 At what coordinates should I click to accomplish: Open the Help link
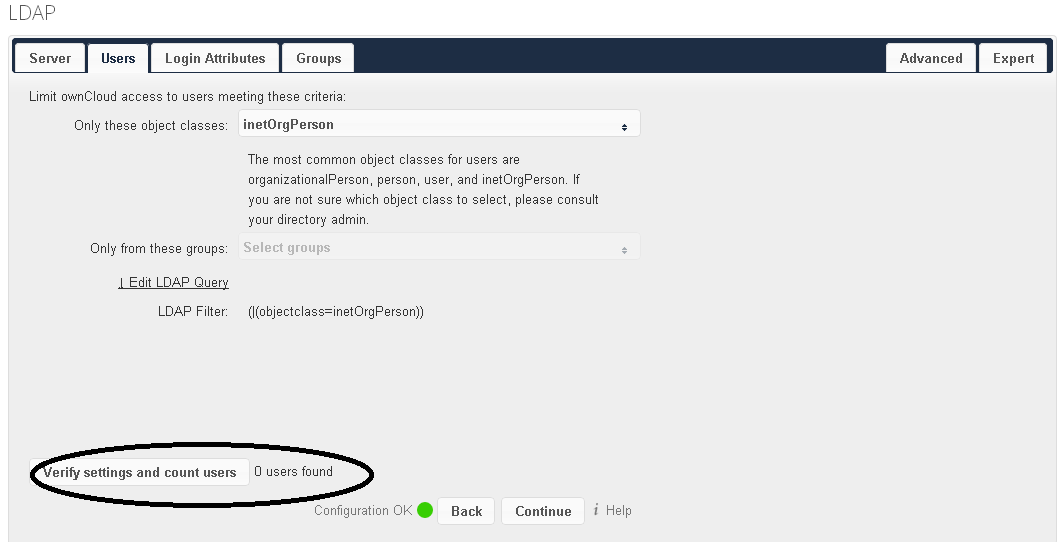pyautogui.click(x=618, y=510)
